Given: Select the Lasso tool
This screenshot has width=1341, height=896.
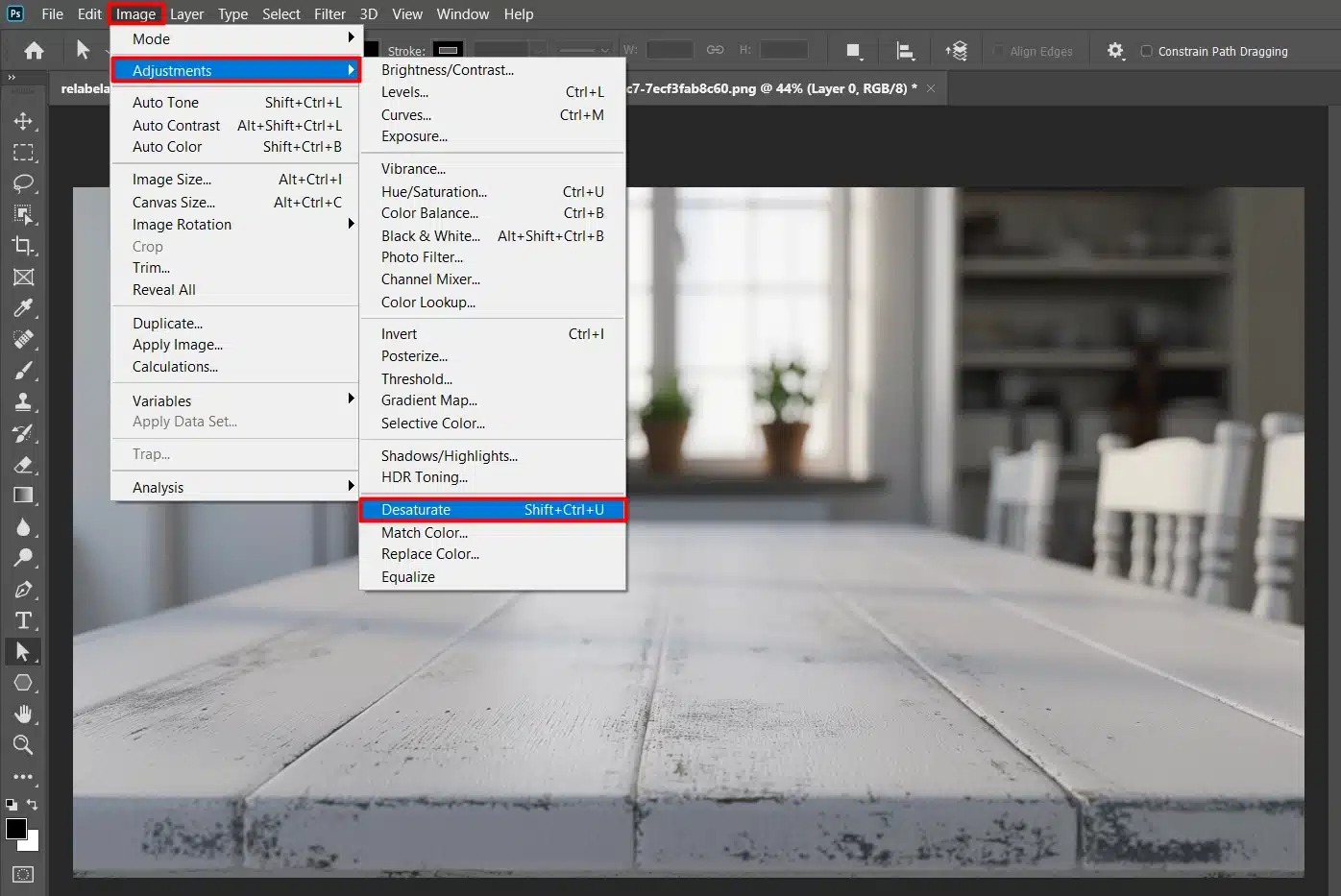Looking at the screenshot, I should tap(23, 183).
